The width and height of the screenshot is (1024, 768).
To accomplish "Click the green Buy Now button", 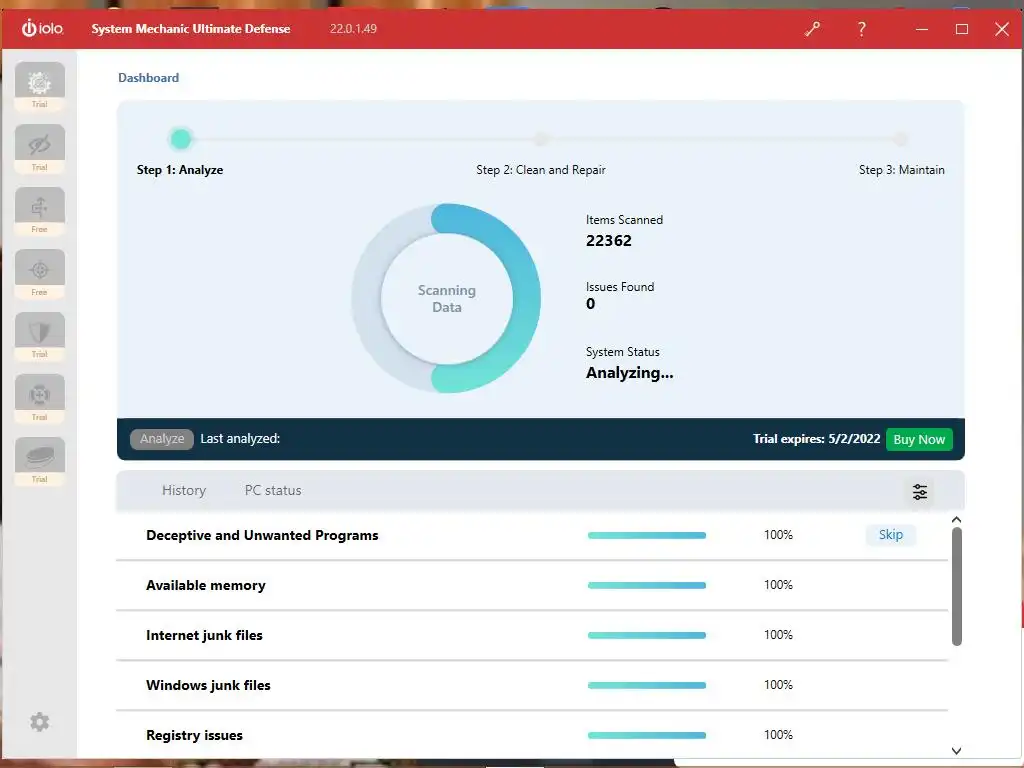I will point(919,440).
